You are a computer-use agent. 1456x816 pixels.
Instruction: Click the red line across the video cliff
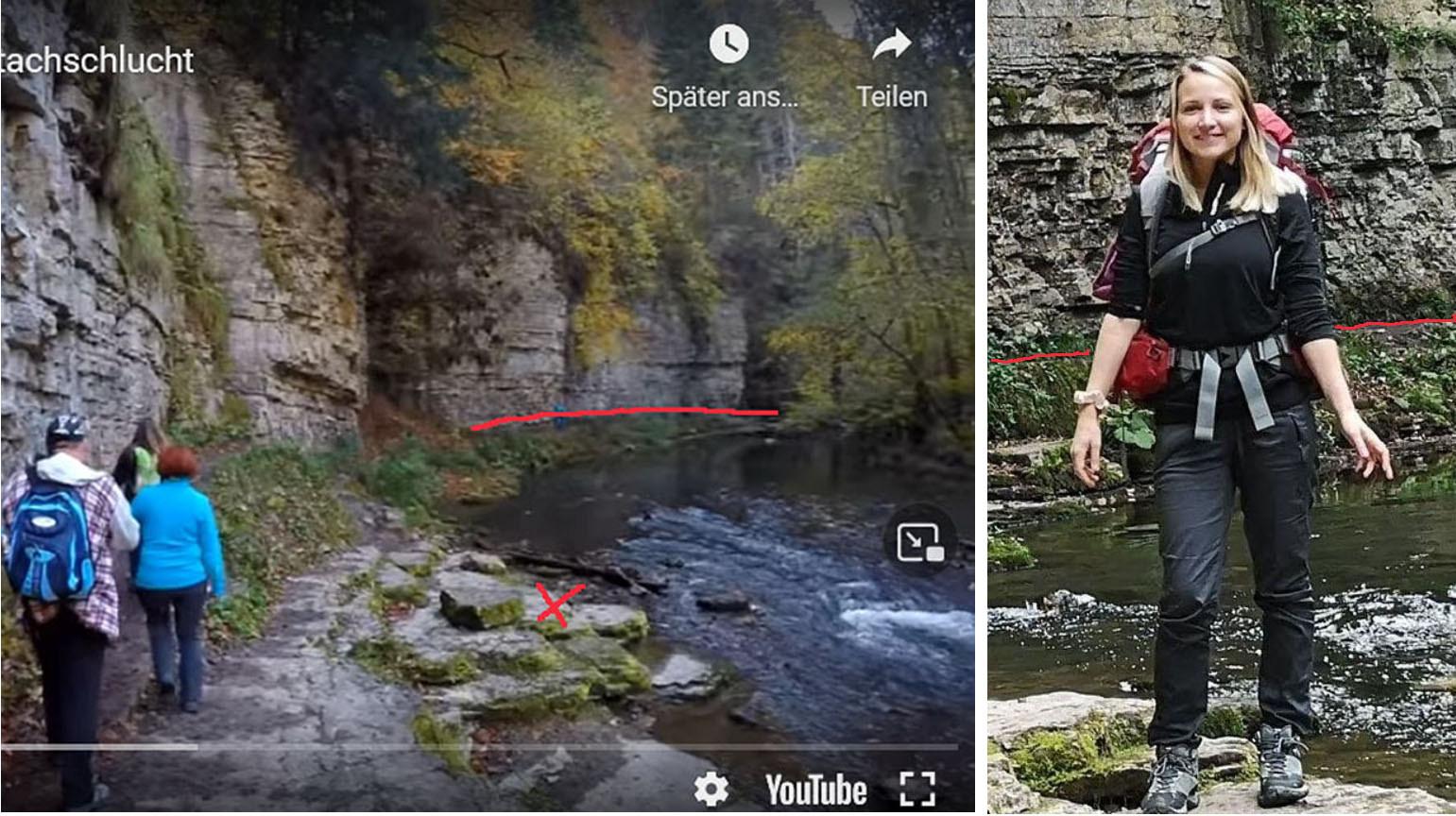(624, 416)
